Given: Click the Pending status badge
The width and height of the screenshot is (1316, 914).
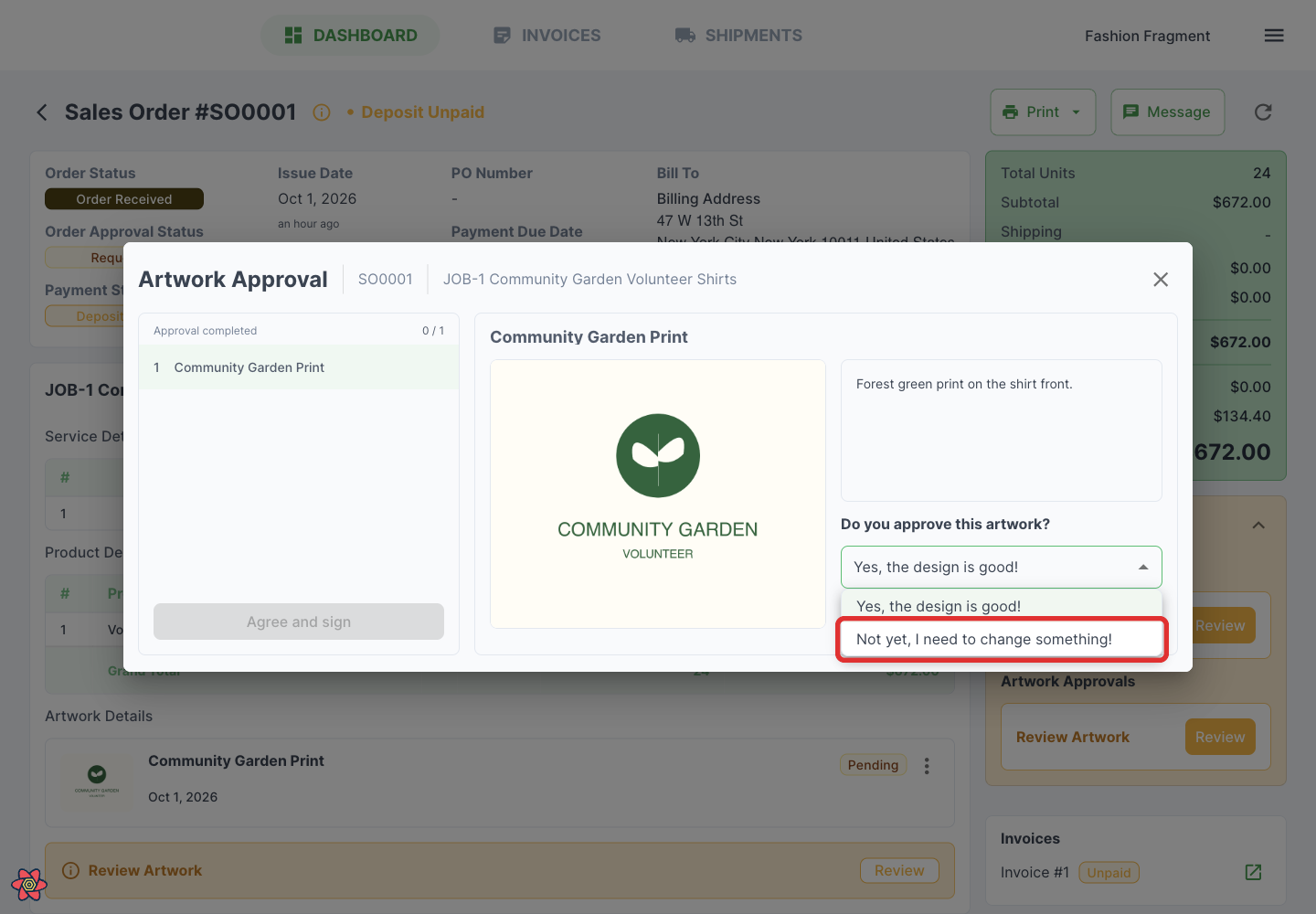Looking at the screenshot, I should [x=873, y=765].
